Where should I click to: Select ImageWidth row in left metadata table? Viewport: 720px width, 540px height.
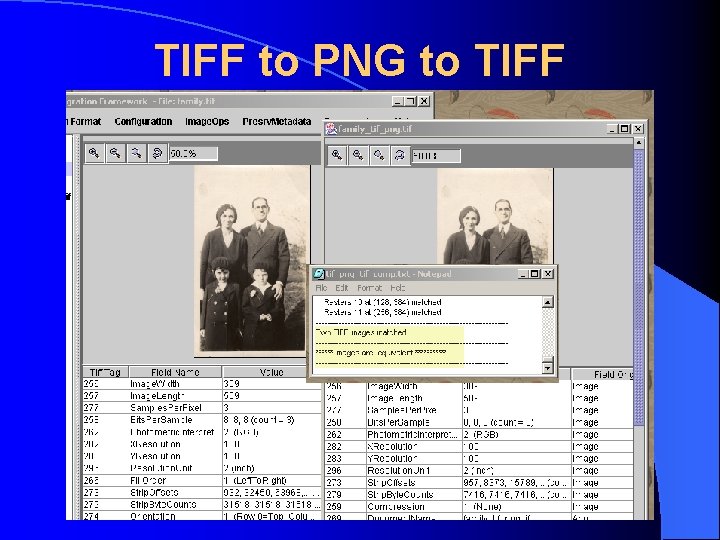click(202, 384)
